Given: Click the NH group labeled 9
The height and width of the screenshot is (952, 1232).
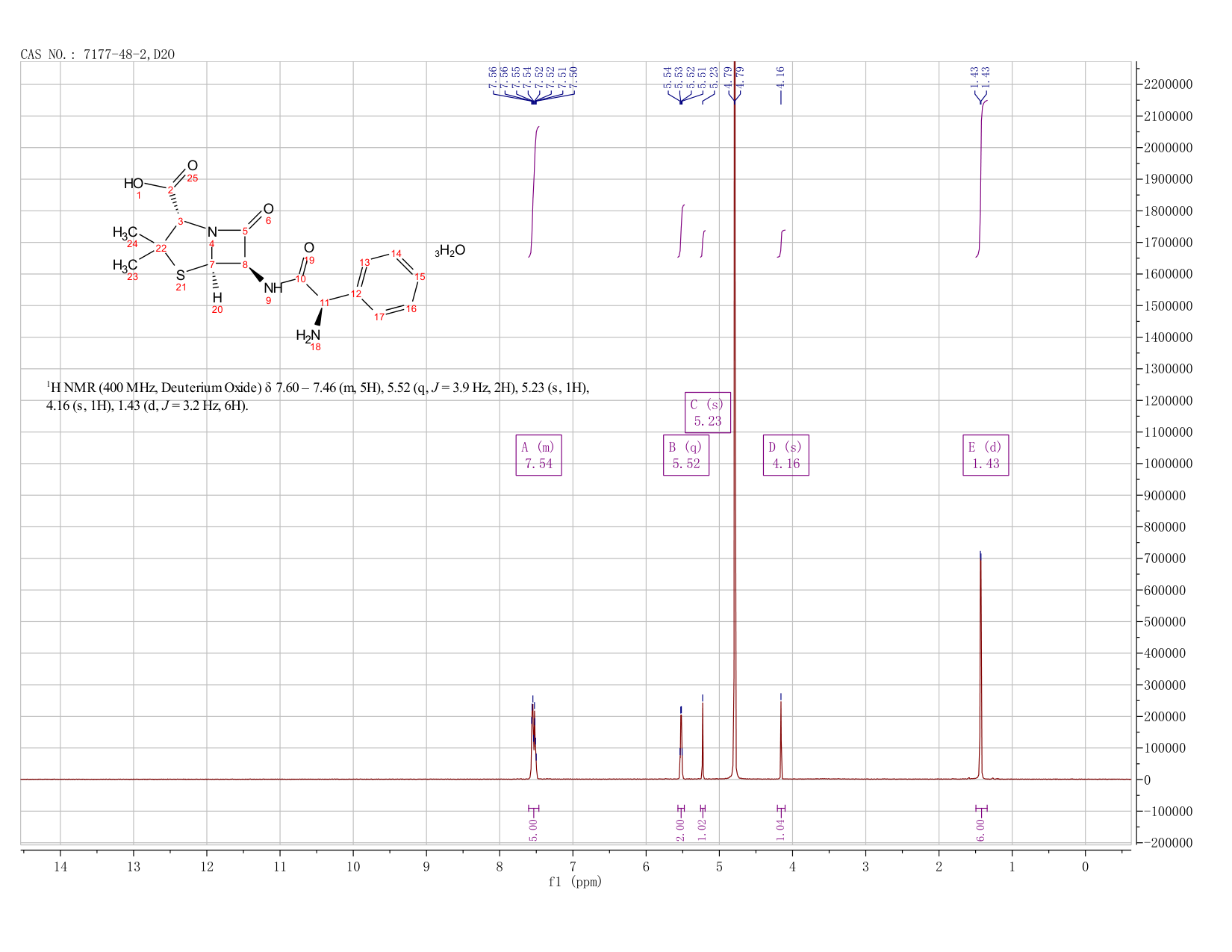Looking at the screenshot, I should pyautogui.click(x=273, y=287).
